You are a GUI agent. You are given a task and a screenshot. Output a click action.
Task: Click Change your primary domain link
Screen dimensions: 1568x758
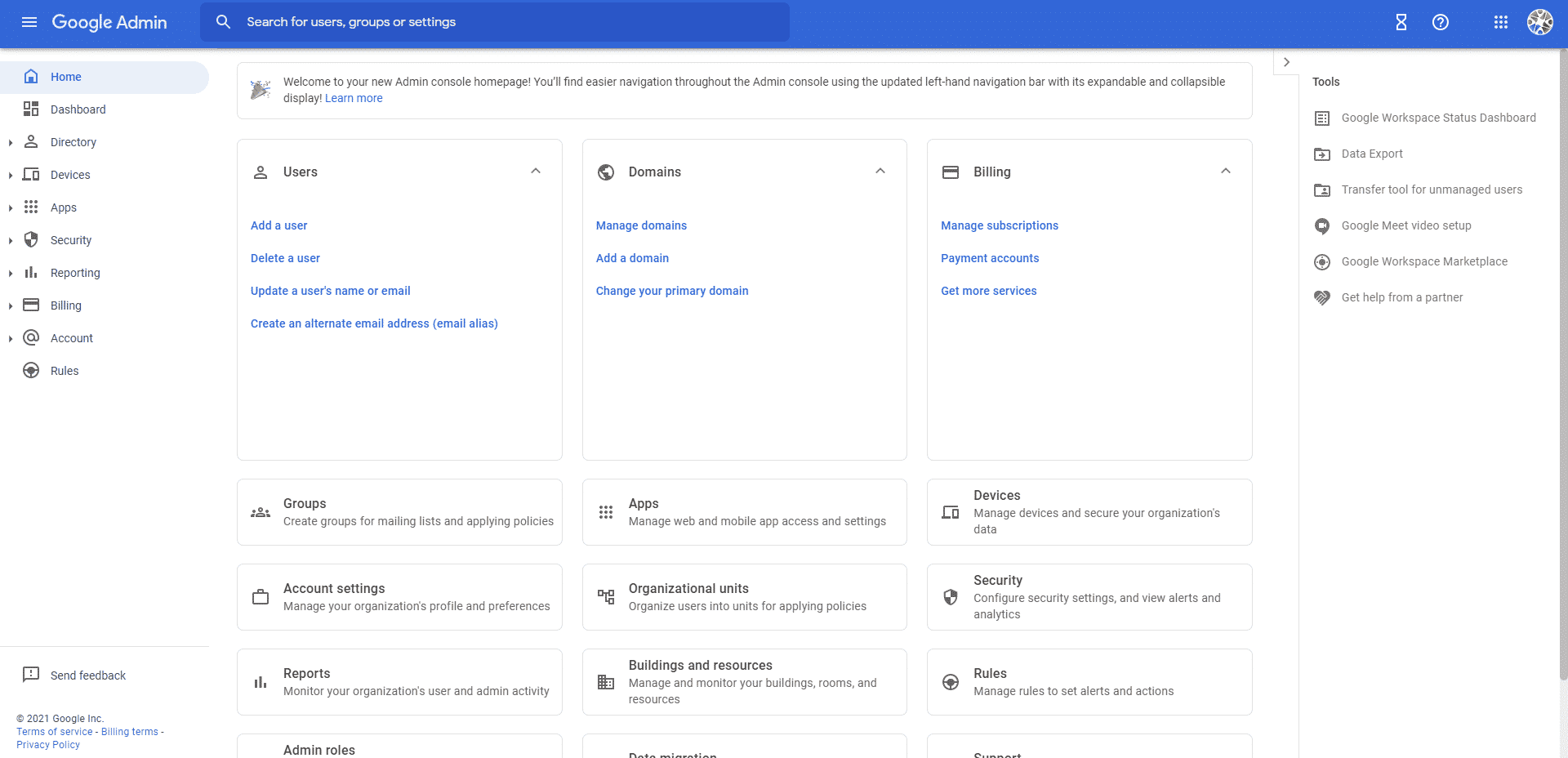coord(672,291)
